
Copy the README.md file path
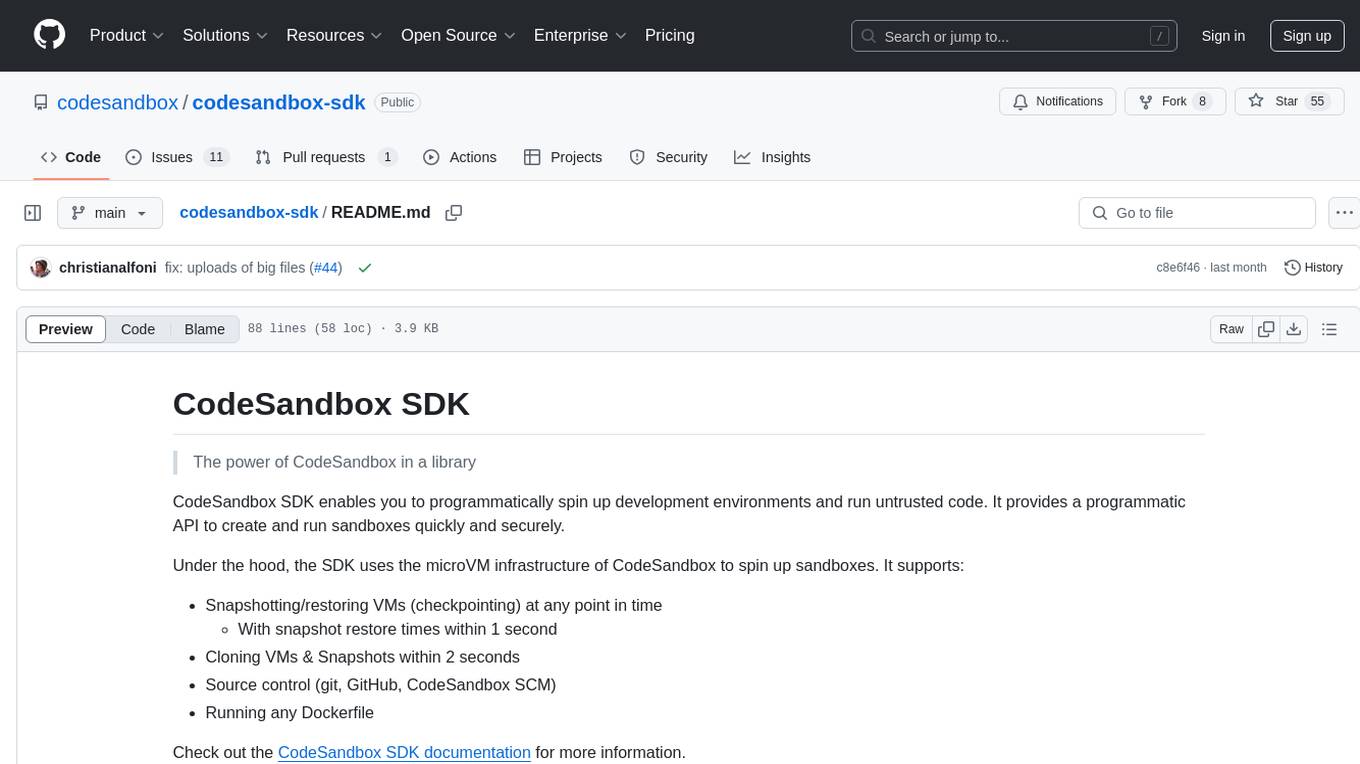coord(453,213)
